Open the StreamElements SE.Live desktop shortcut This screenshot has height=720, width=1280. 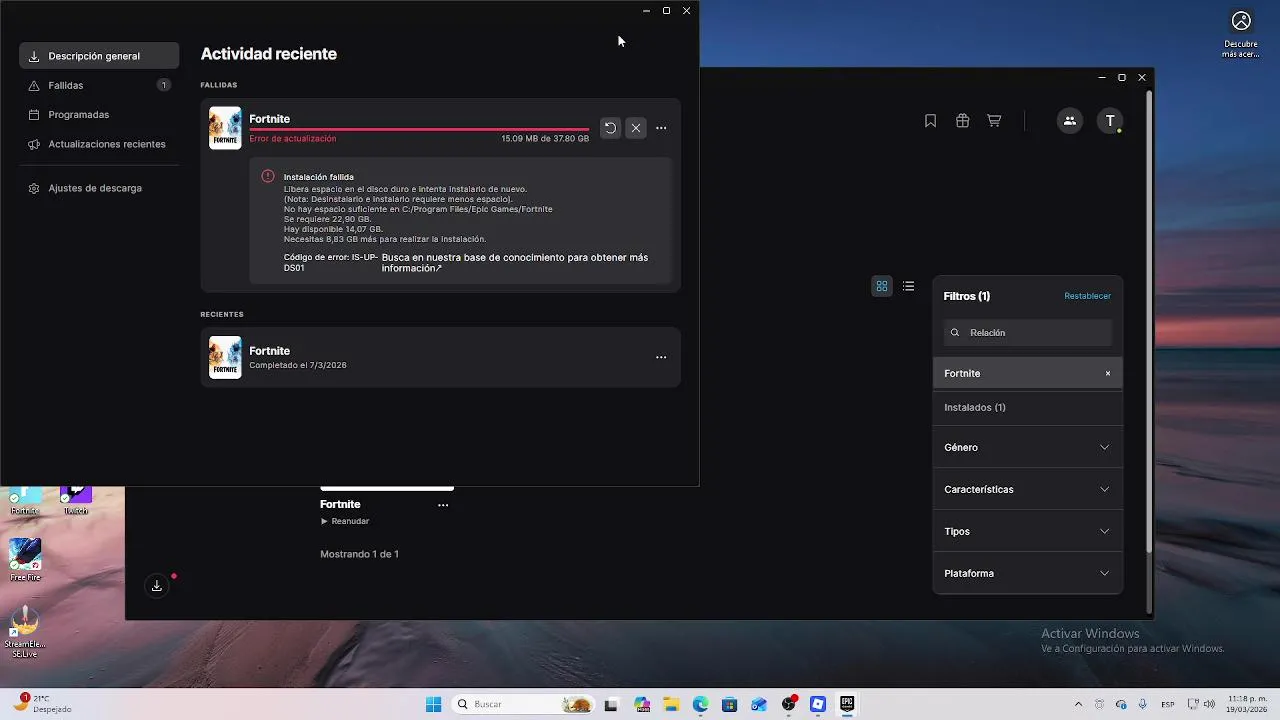(x=25, y=634)
